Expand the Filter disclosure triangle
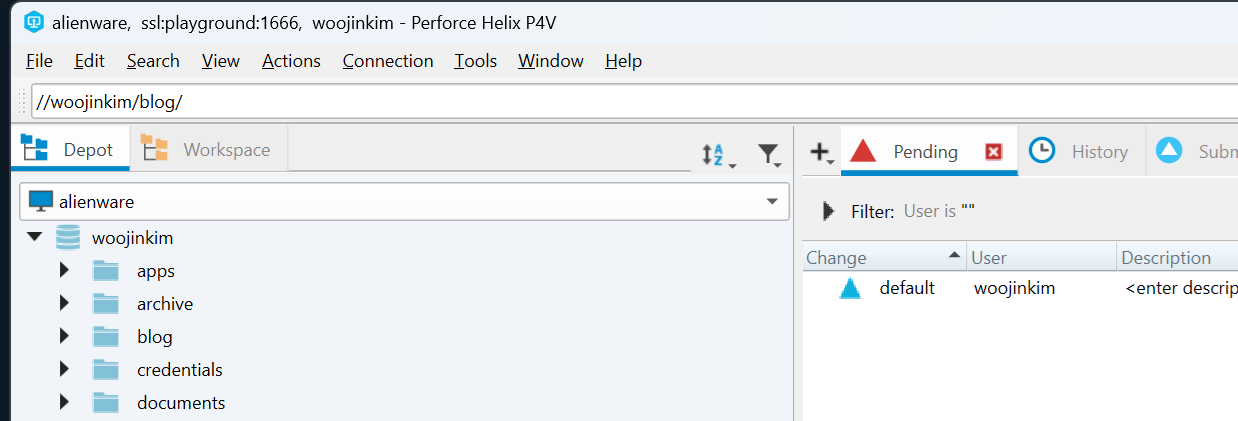The width and height of the screenshot is (1238, 421). click(x=828, y=211)
